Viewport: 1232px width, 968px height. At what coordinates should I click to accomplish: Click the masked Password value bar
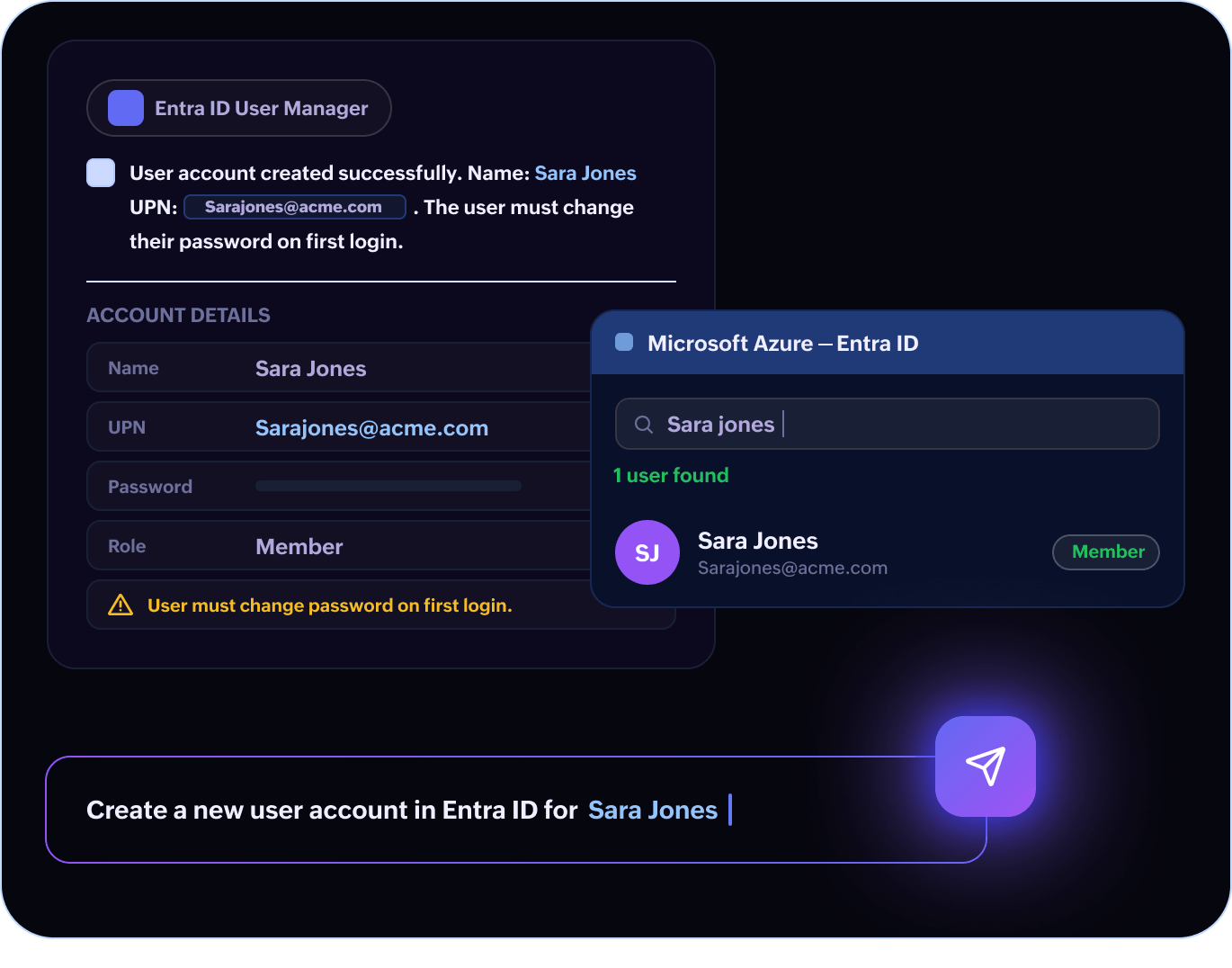[x=388, y=486]
